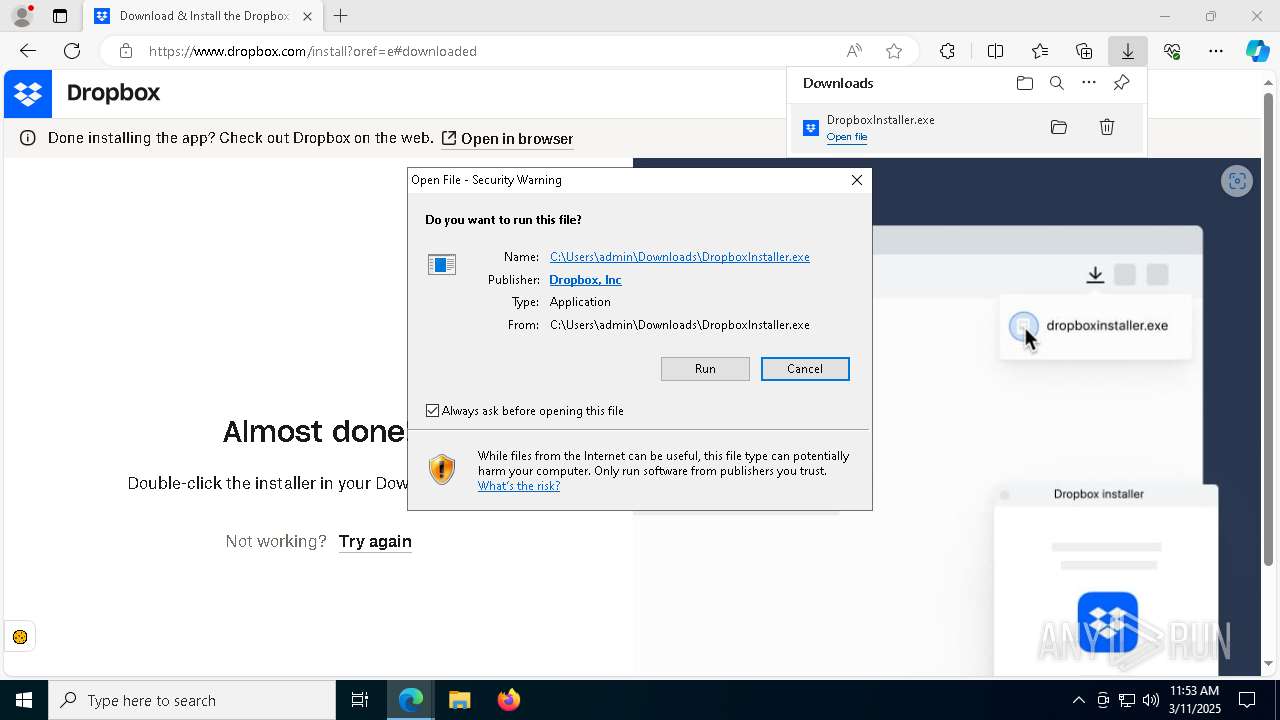Open the file path link next to Name
The height and width of the screenshot is (720, 1280).
click(x=680, y=257)
